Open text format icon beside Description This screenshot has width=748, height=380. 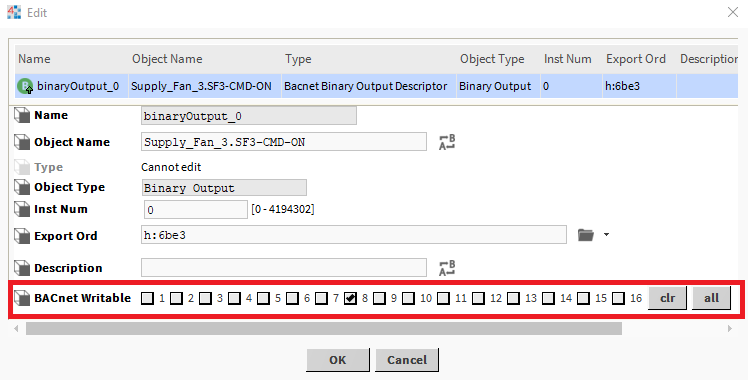447,268
